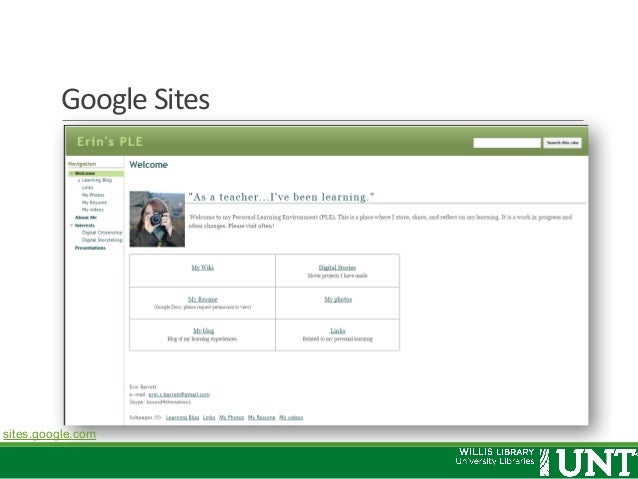This screenshot has height=479, width=638.
Task: Click the UNT logo in footer
Action: pos(589,462)
